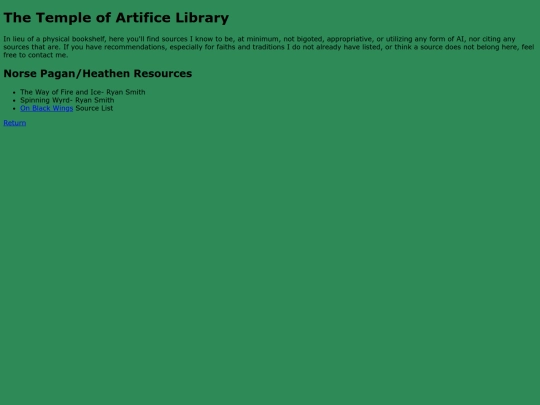Click 'The Temple of Artifice Library' heading
The height and width of the screenshot is (405, 540).
116,18
